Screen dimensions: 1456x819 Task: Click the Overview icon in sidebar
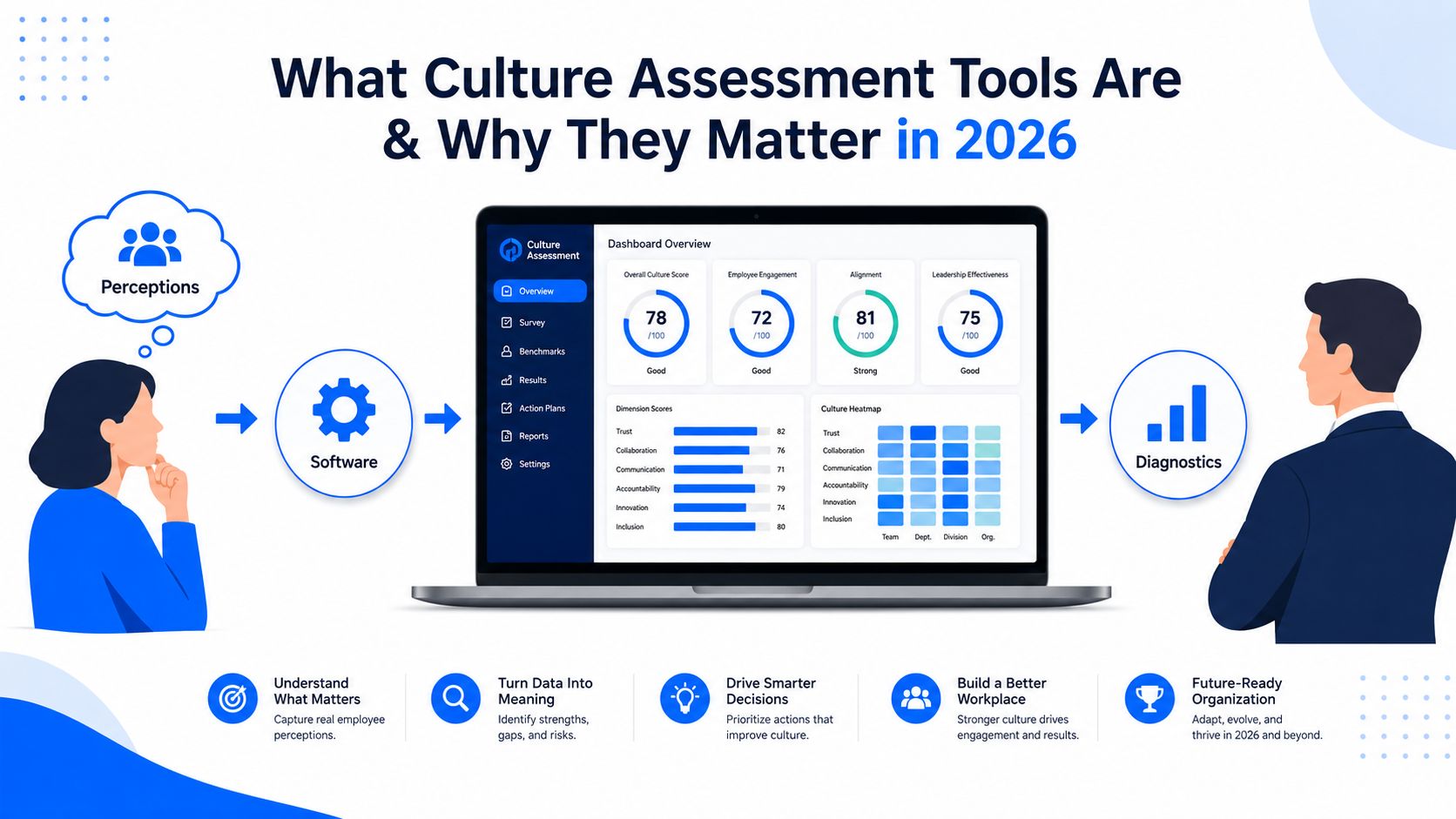tap(507, 291)
